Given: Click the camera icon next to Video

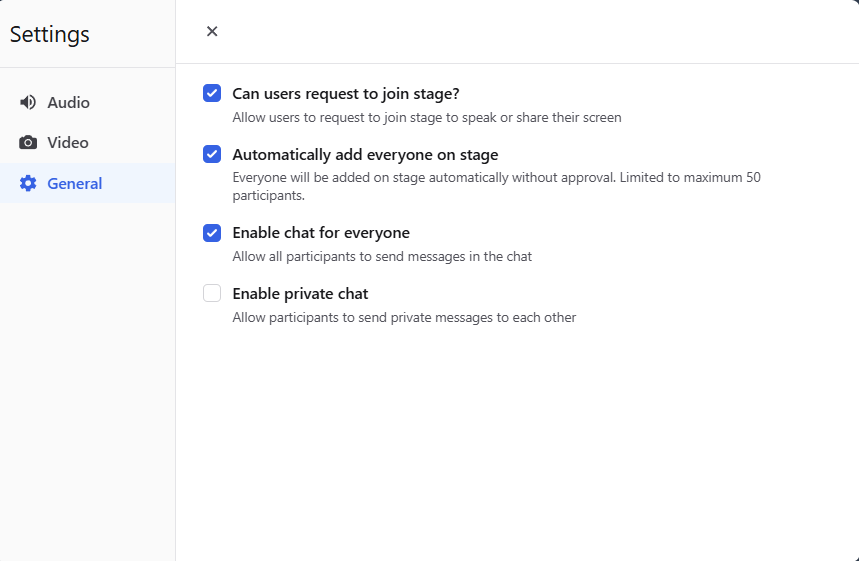Looking at the screenshot, I should pos(28,143).
